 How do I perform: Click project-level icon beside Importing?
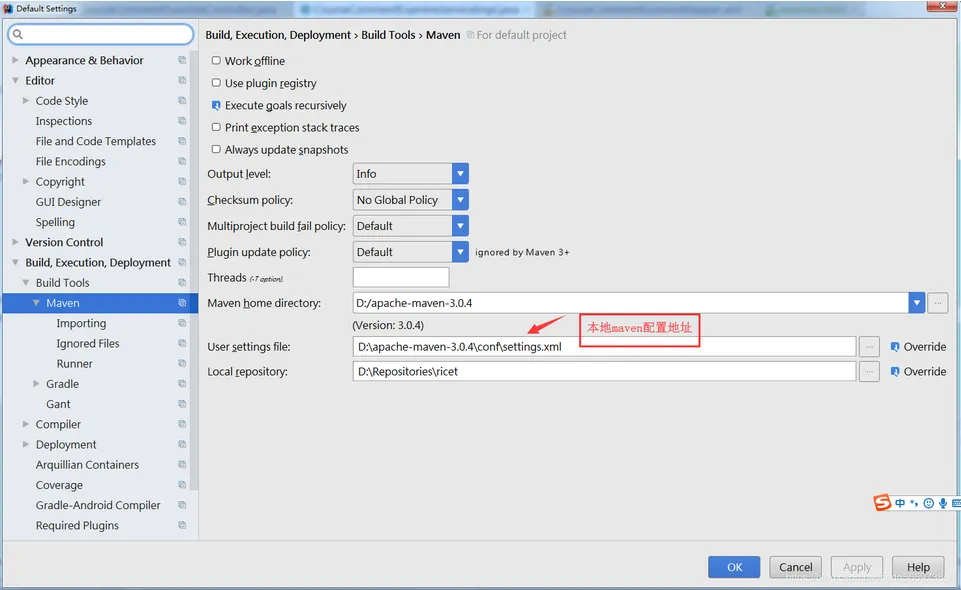tap(182, 323)
